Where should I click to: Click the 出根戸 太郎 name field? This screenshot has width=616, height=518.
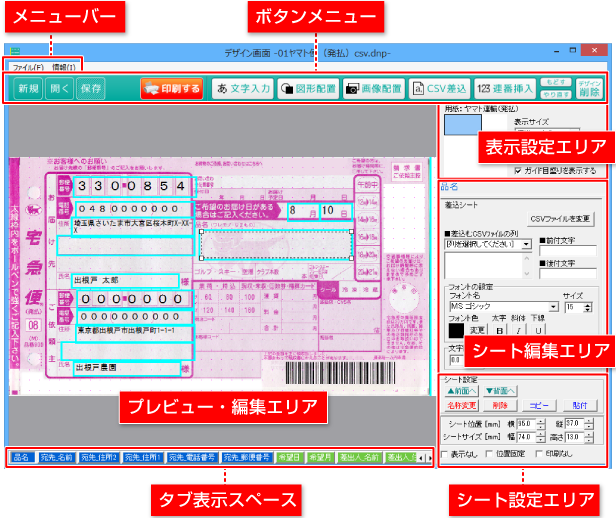(x=125, y=280)
